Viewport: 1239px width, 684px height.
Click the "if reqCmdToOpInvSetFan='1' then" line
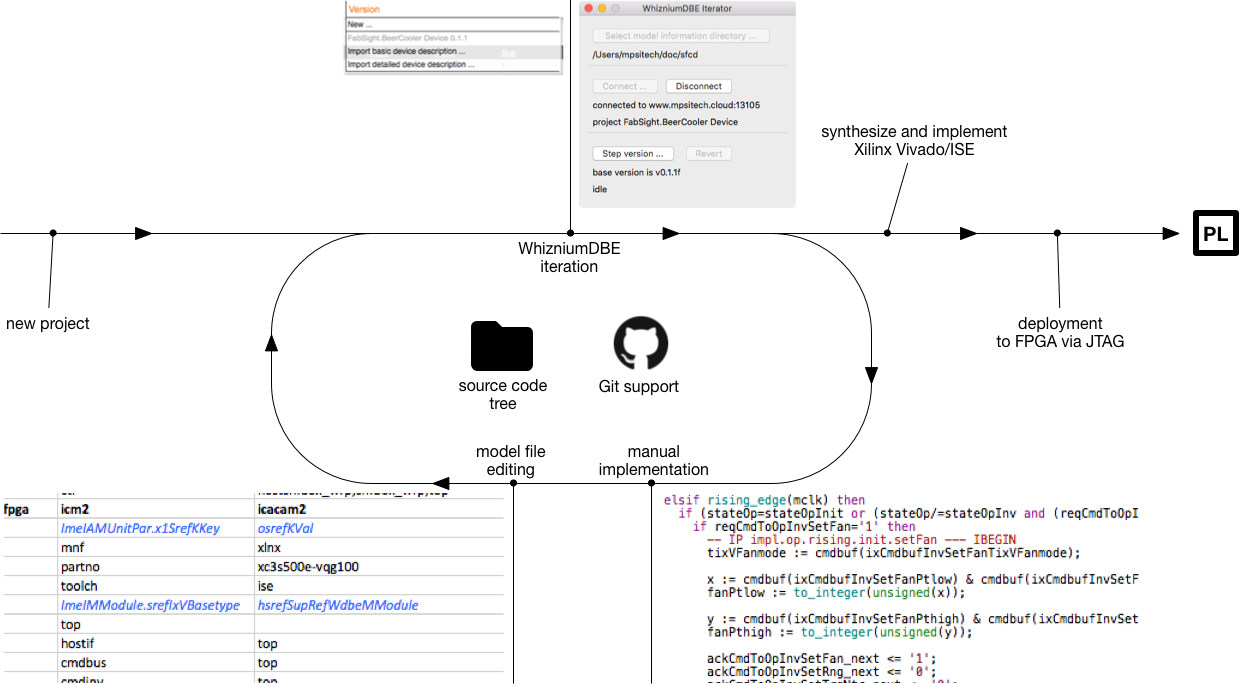[803, 527]
